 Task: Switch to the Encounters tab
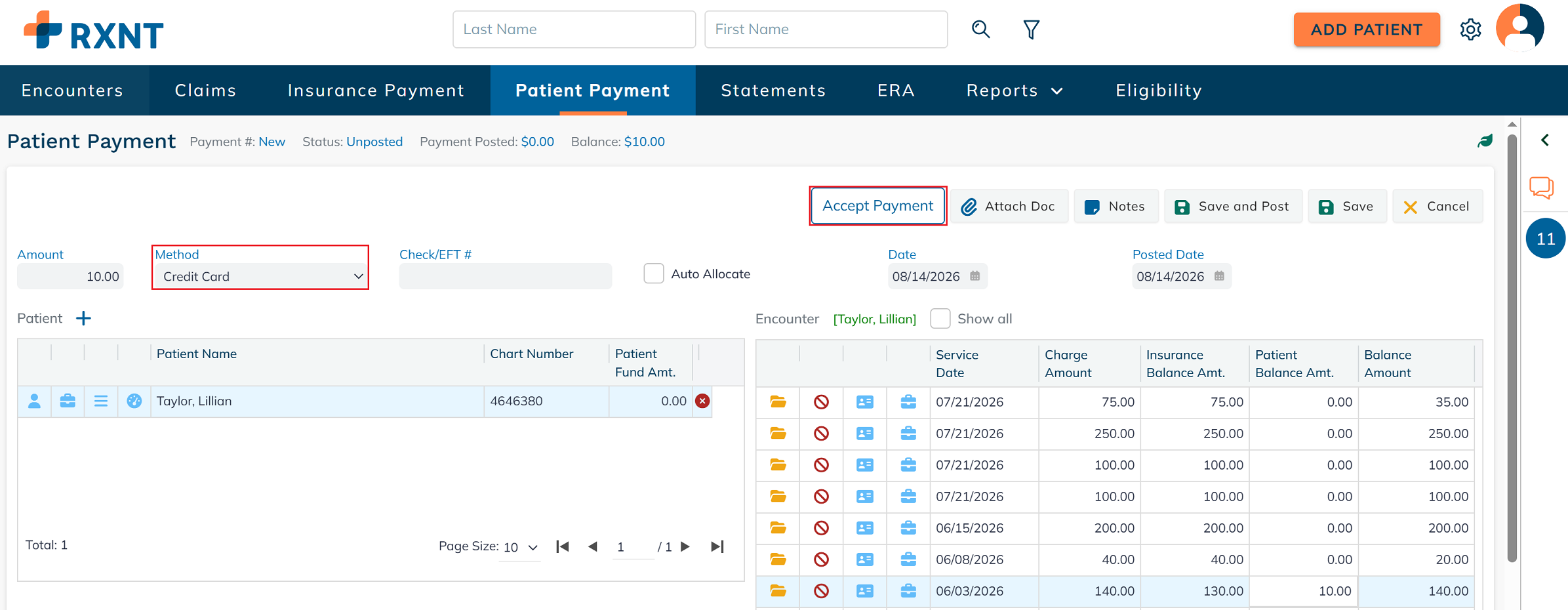pos(72,91)
